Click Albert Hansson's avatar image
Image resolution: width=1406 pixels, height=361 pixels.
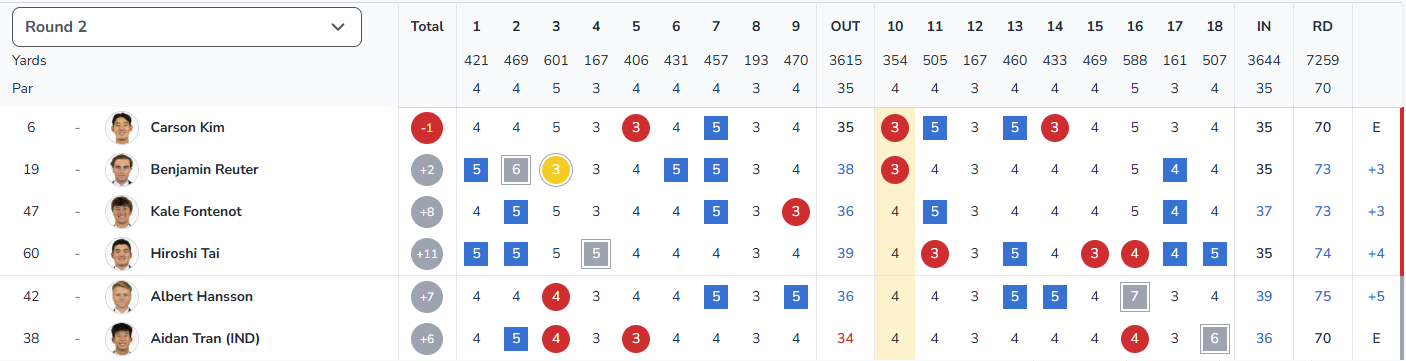(121, 297)
